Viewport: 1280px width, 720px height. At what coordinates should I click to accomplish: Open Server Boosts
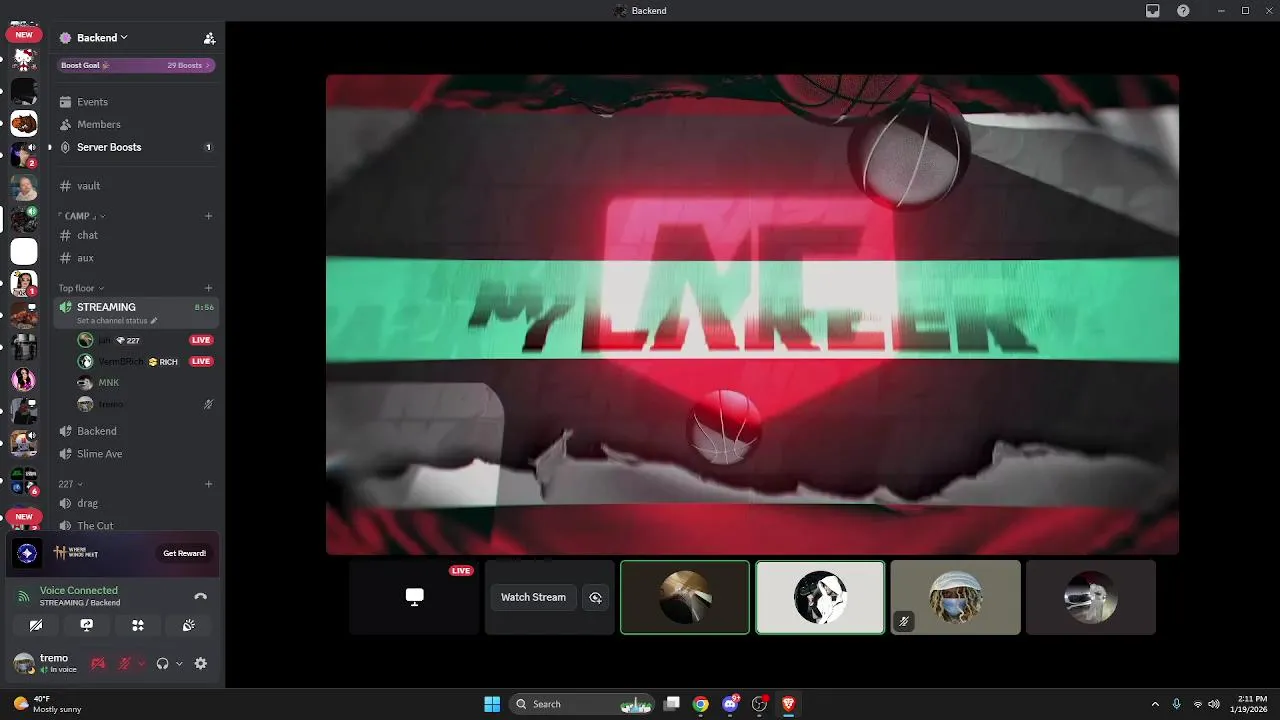[x=136, y=147]
